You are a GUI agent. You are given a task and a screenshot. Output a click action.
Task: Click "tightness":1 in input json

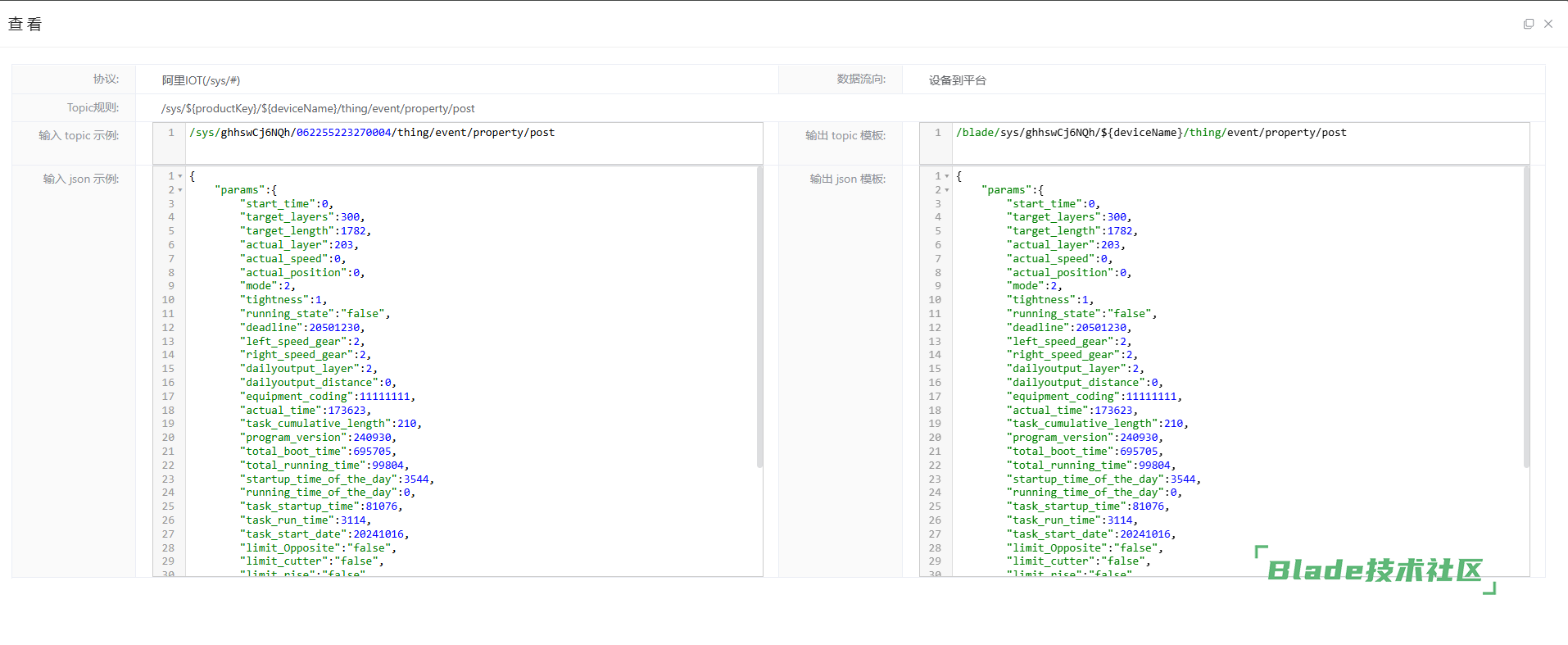[x=281, y=300]
